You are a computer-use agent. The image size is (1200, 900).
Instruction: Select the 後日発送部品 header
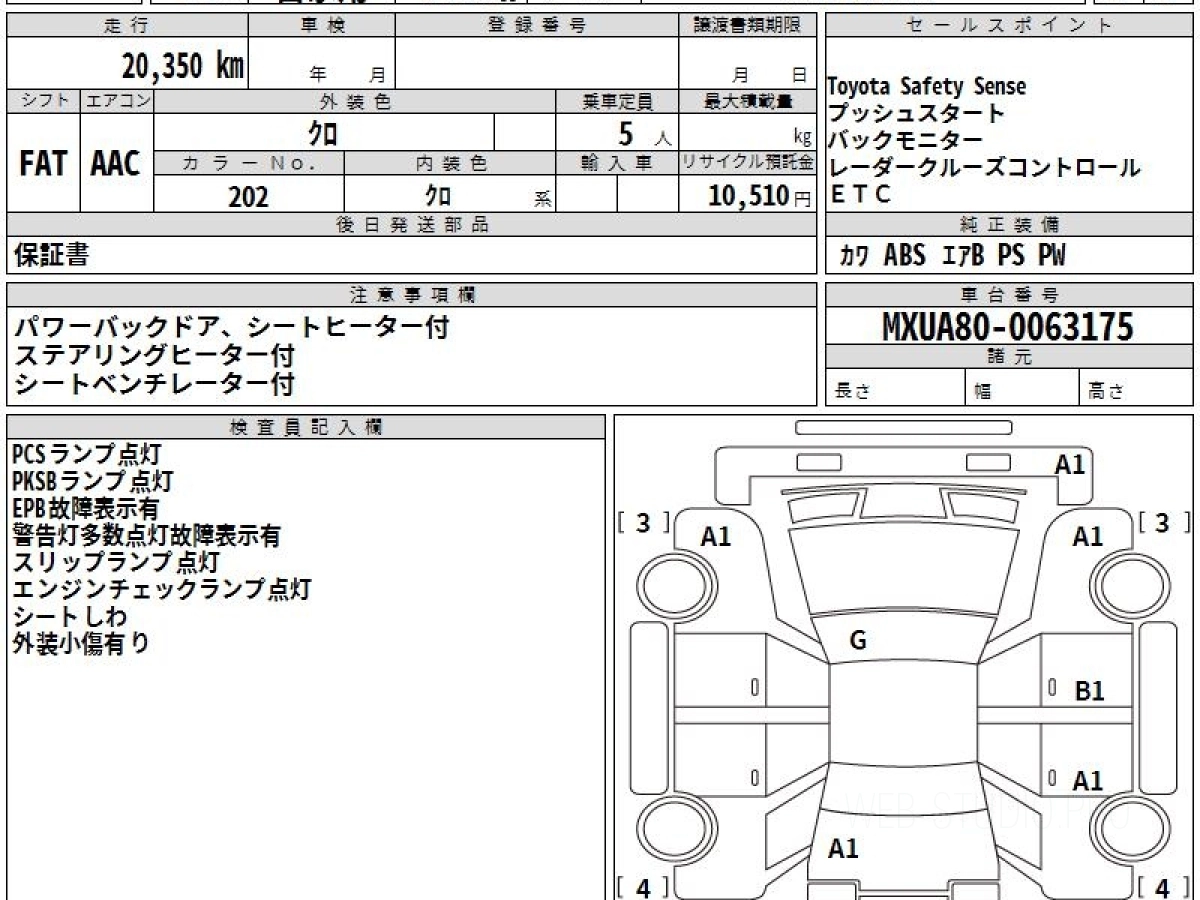pyautogui.click(x=411, y=225)
